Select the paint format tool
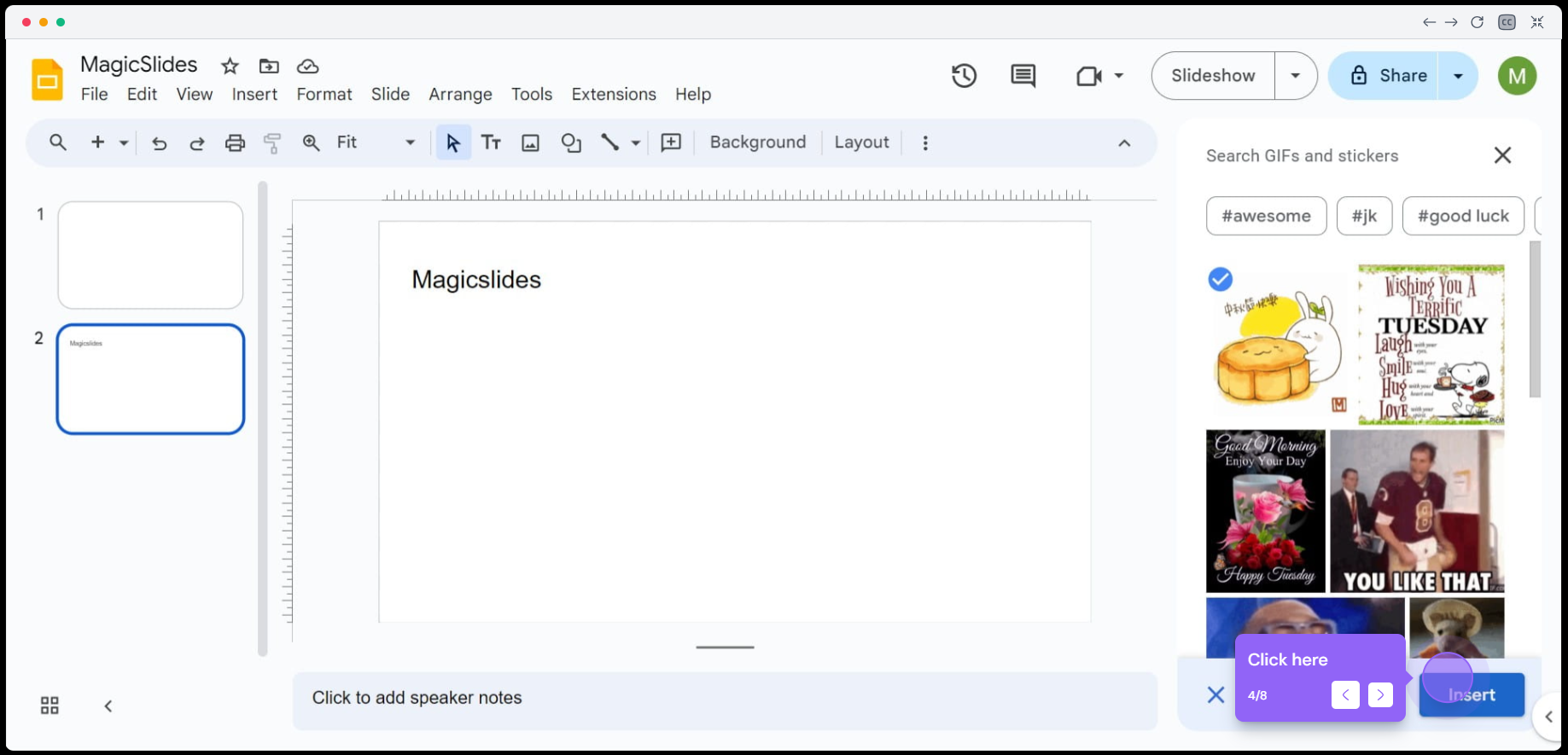 pos(272,143)
